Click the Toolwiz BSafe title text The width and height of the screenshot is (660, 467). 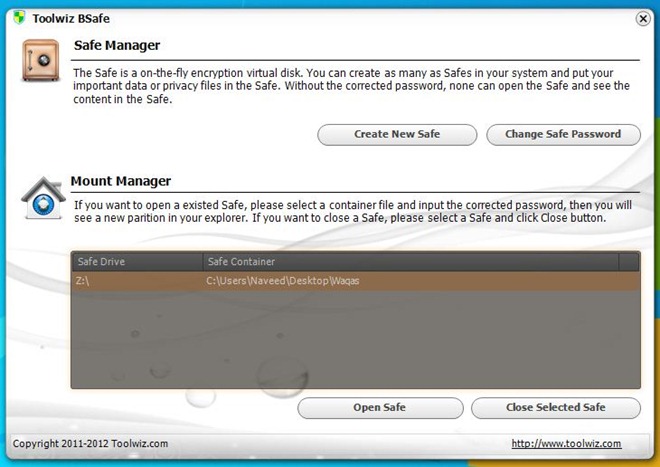(x=73, y=18)
